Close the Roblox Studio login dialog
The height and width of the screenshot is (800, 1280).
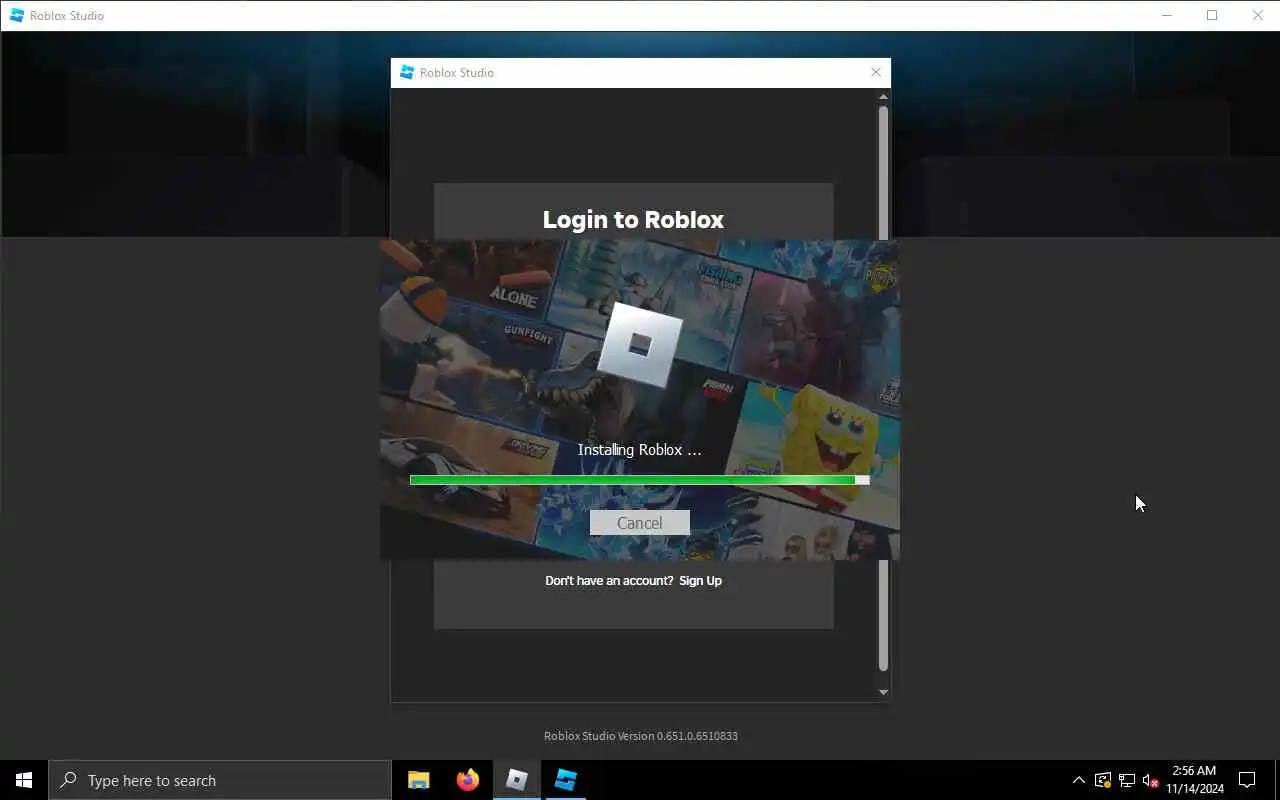point(876,72)
